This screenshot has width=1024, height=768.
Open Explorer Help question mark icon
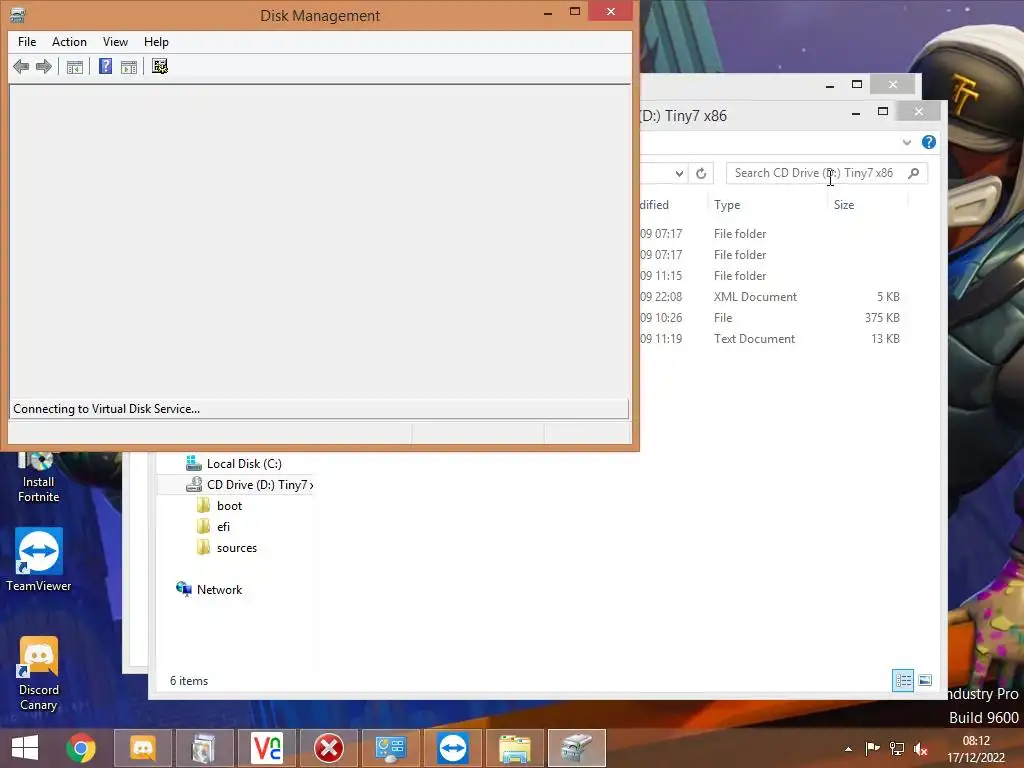tap(929, 142)
